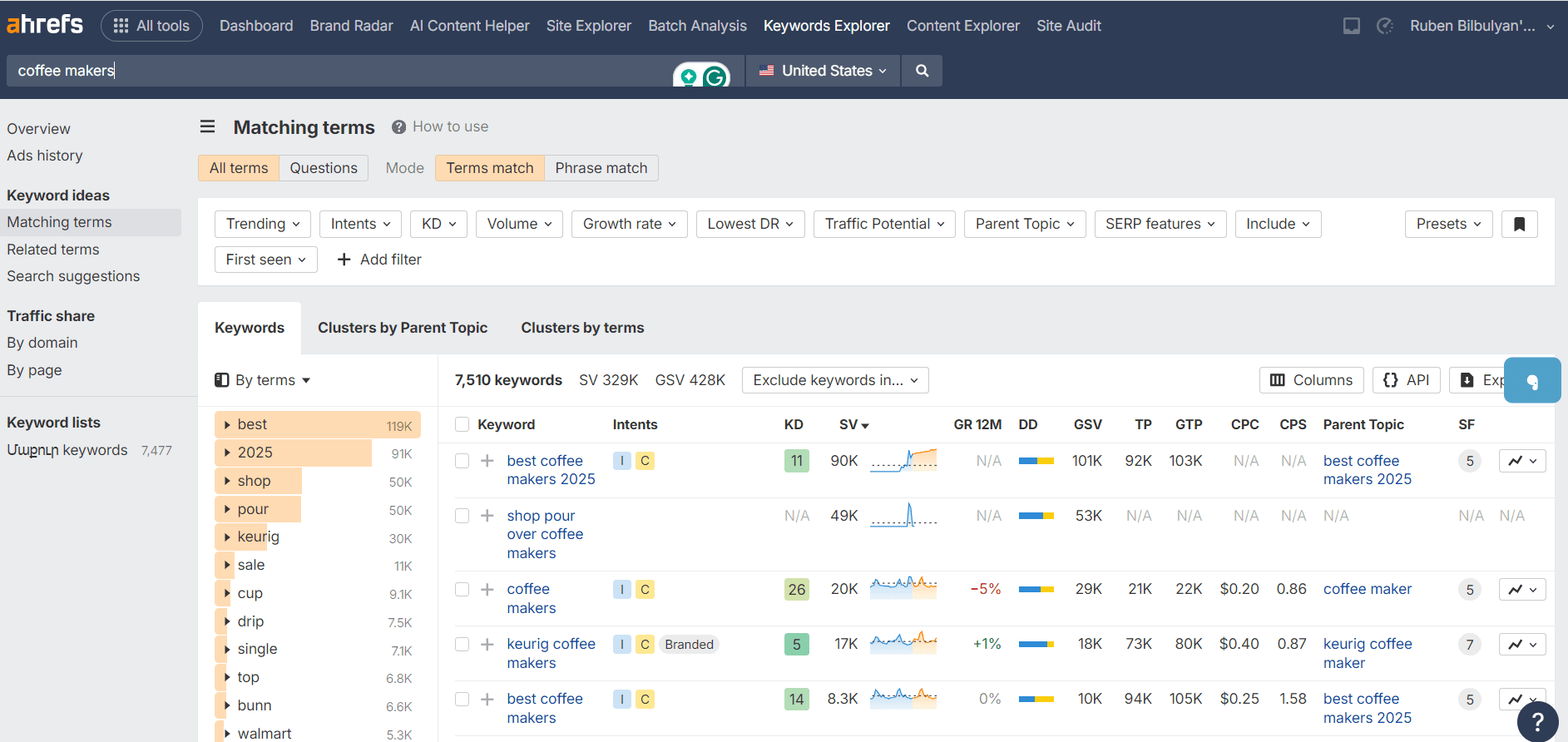
Task: Click the API button
Action: pos(1406,380)
